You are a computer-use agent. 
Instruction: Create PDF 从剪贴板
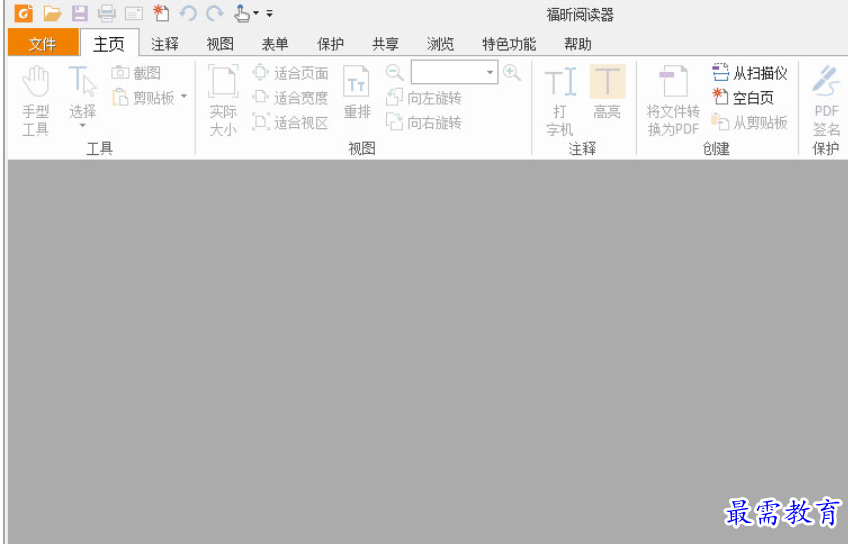click(x=750, y=123)
